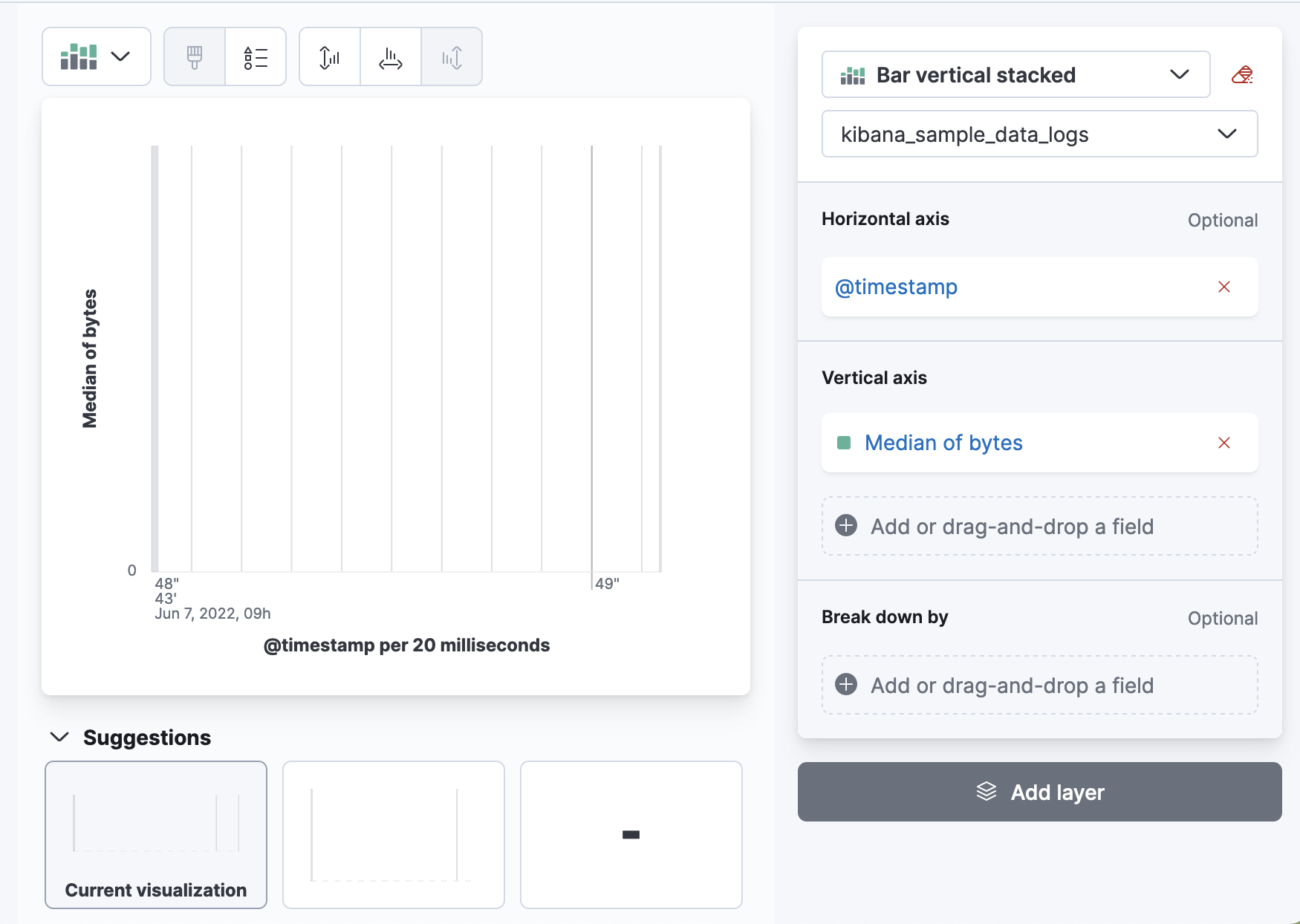Remove @timestamp from Horizontal axis

tap(1224, 287)
